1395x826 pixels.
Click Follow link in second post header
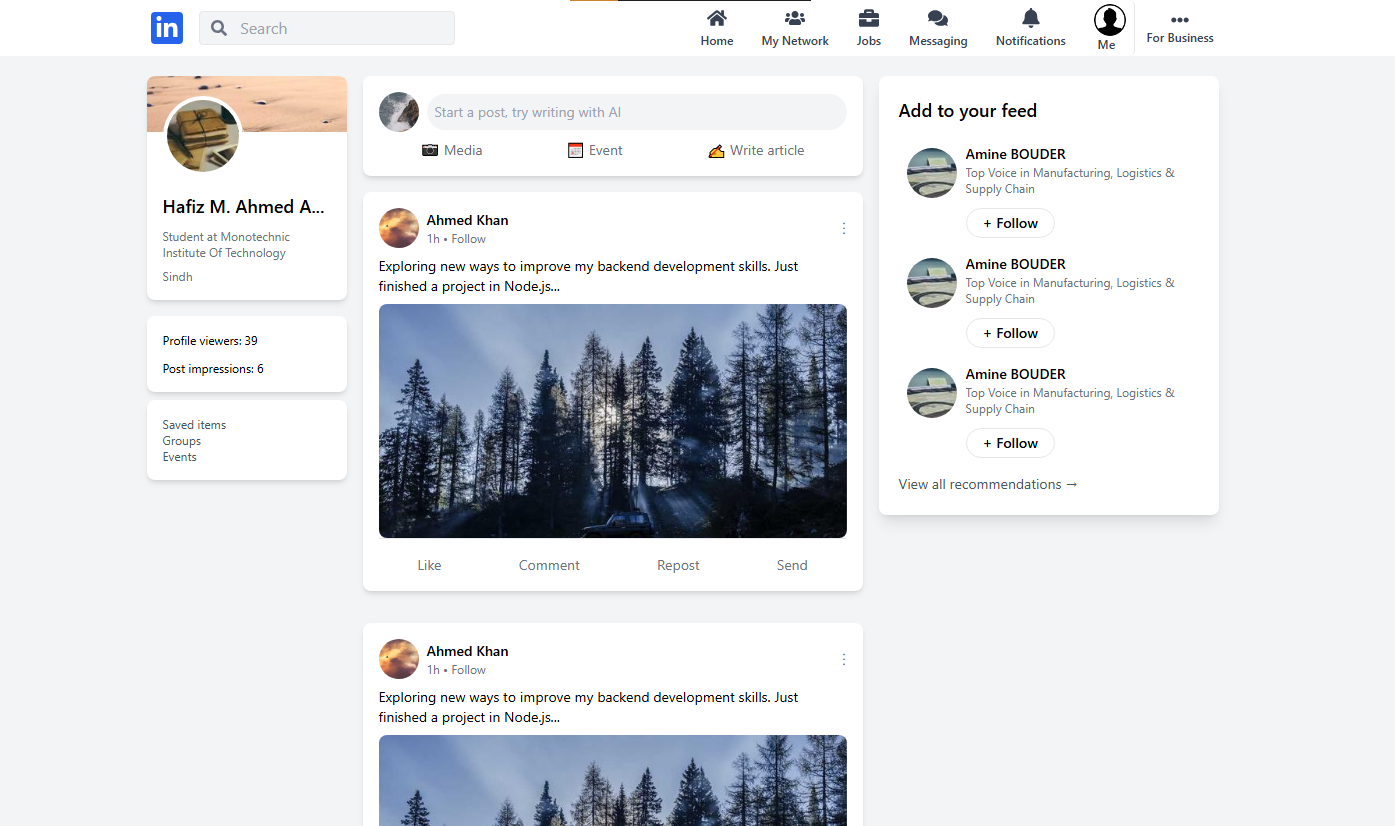[x=469, y=670]
